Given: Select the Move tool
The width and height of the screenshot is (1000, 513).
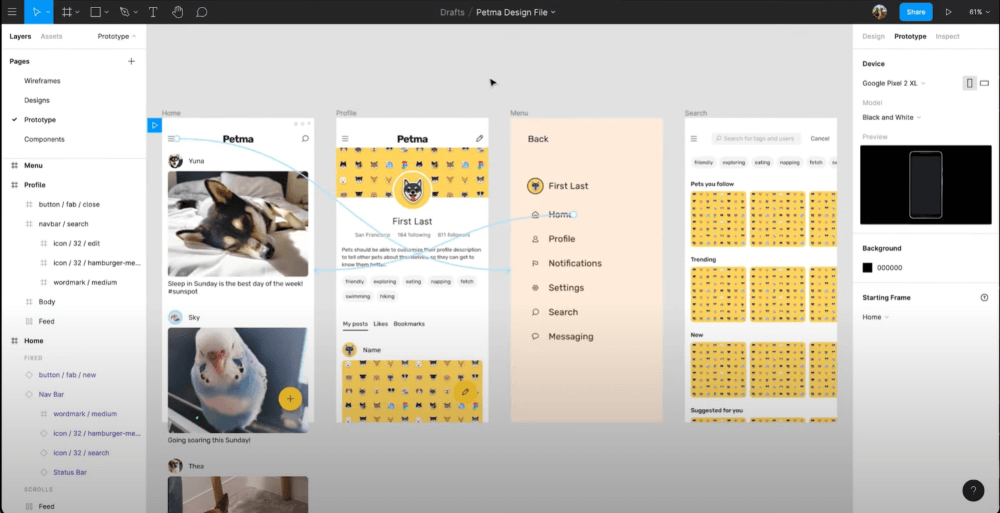Looking at the screenshot, I should 36,11.
